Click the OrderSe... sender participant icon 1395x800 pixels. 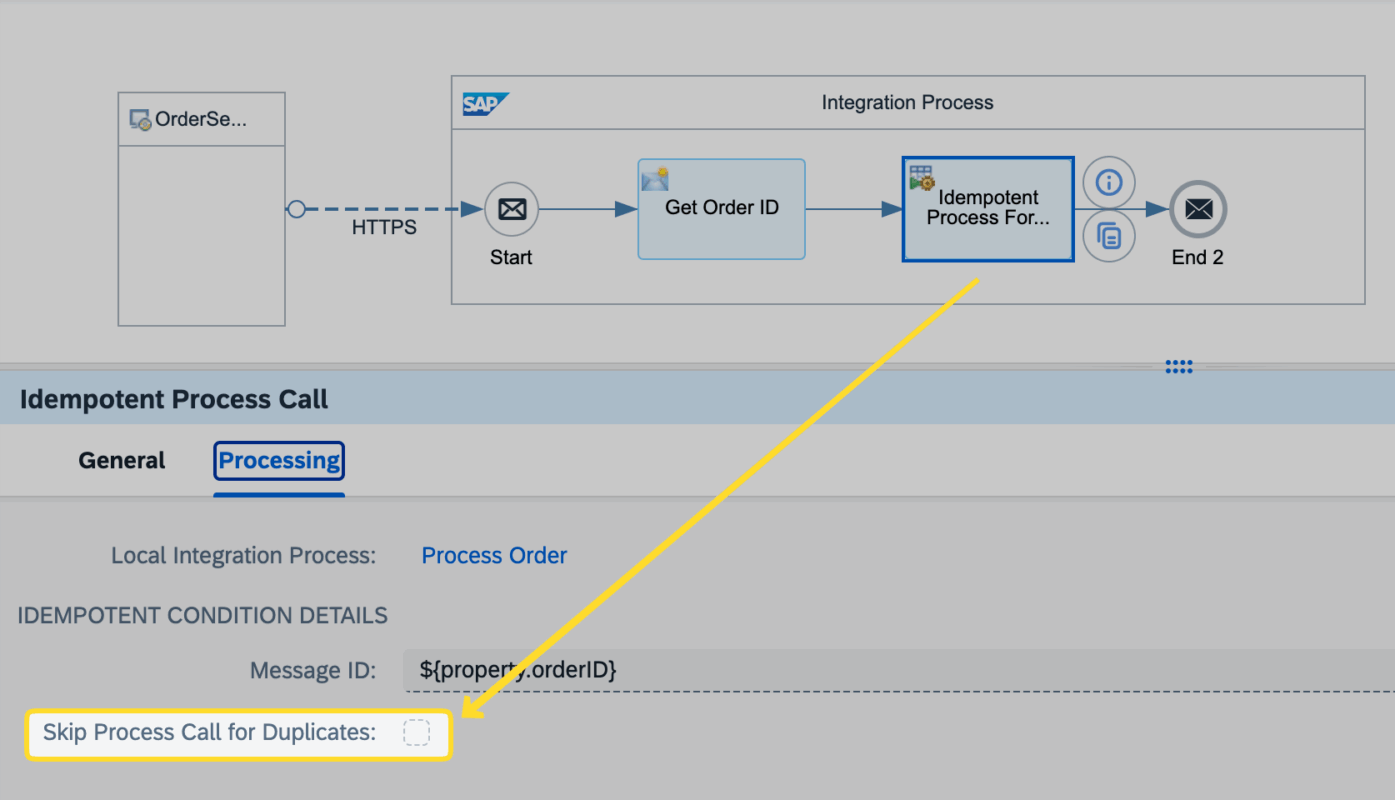[140, 120]
